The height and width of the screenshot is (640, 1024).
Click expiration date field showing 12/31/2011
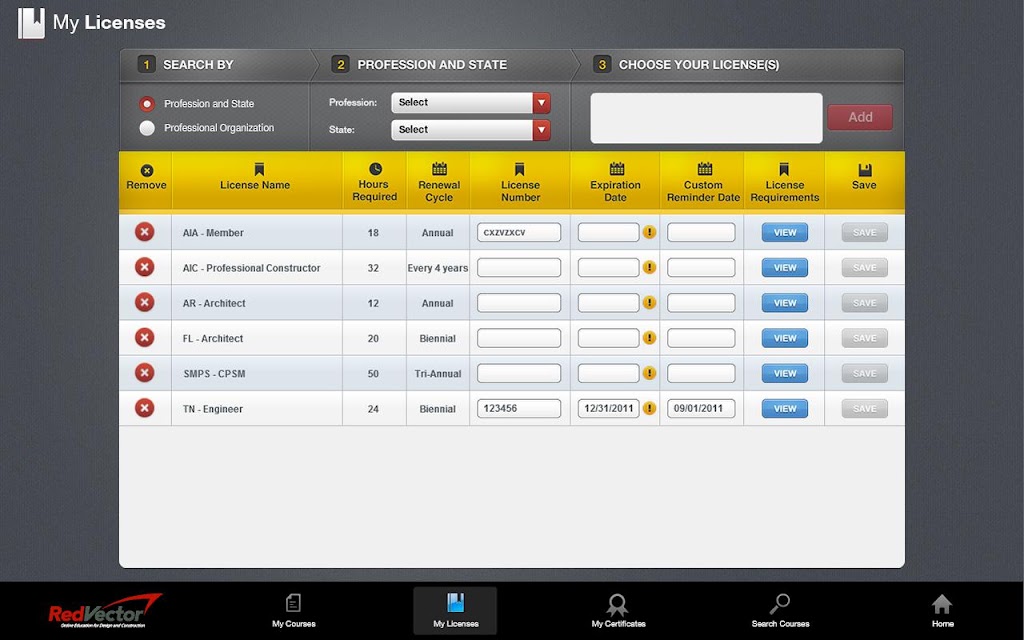pyautogui.click(x=609, y=409)
